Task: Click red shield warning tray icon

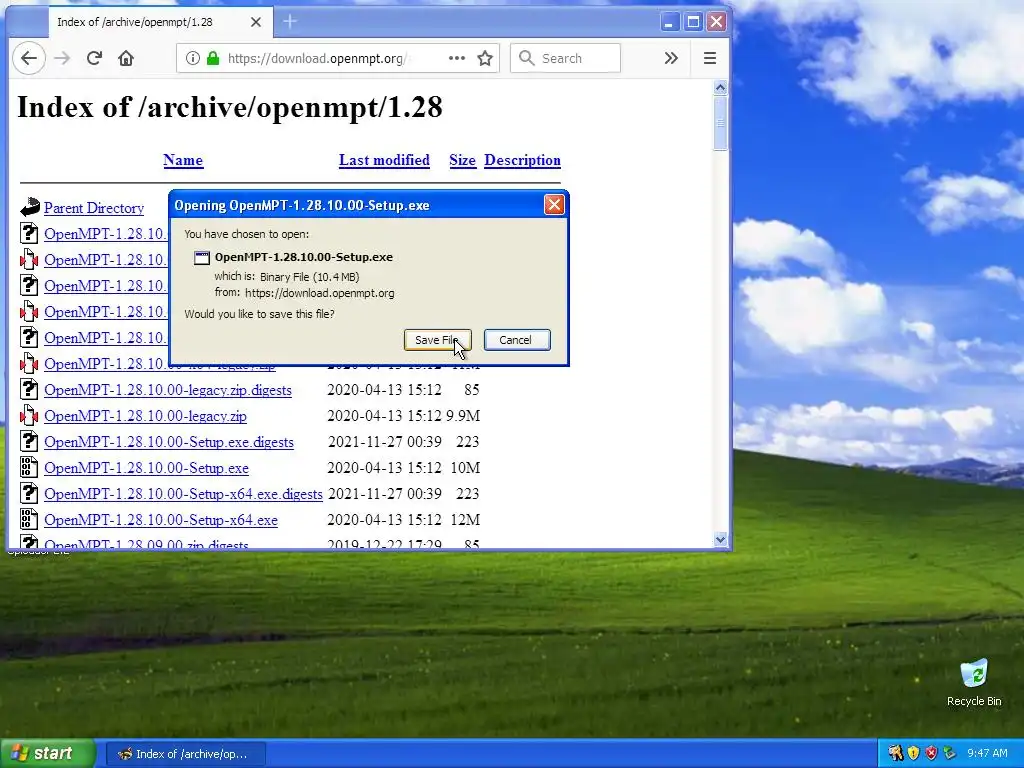Action: 931,754
